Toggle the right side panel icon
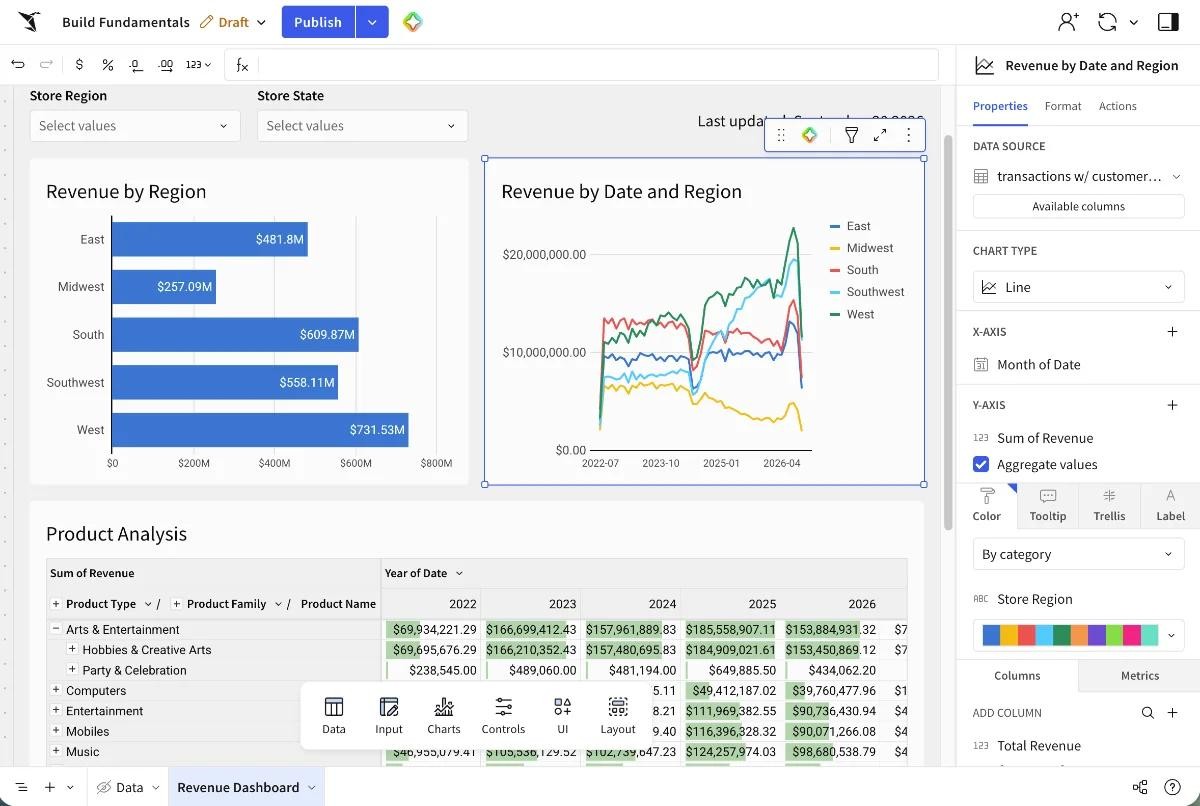This screenshot has height=806, width=1200. (1168, 22)
